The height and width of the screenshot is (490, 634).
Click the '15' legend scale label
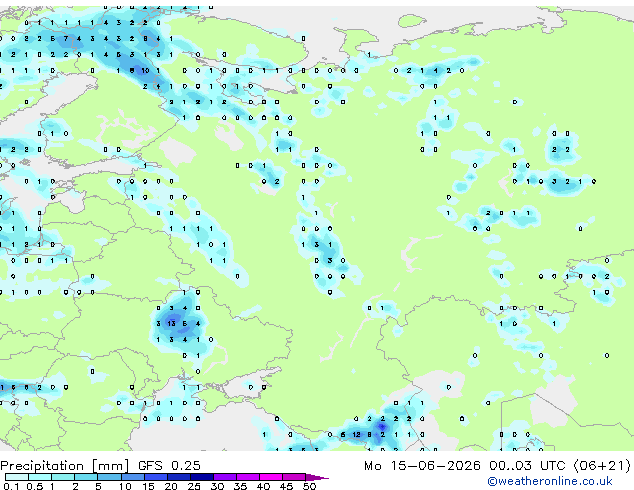coord(148,486)
